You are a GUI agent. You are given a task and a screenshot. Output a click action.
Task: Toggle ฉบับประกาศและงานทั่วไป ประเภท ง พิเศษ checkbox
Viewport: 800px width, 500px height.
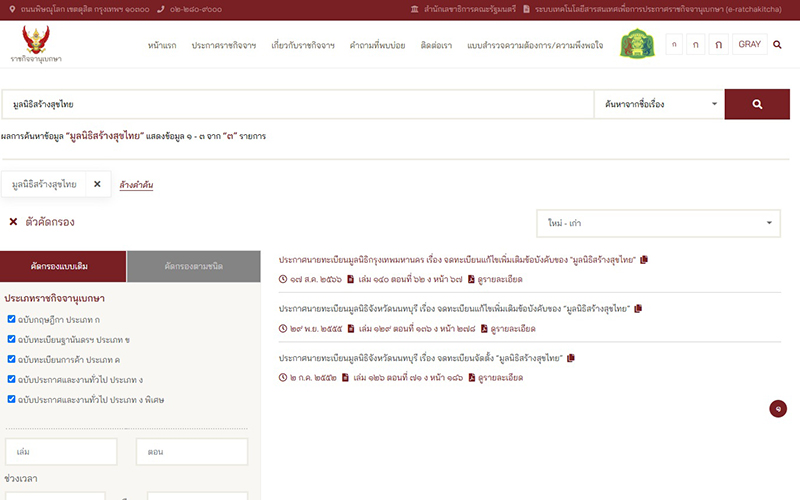pos(11,399)
